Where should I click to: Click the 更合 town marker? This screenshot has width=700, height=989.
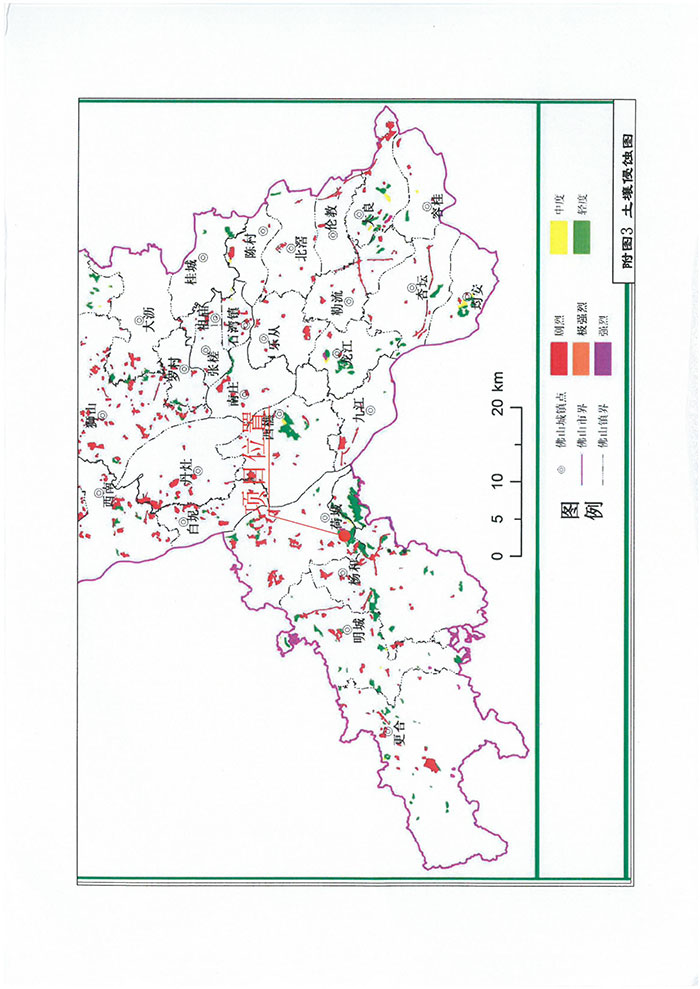387,732
